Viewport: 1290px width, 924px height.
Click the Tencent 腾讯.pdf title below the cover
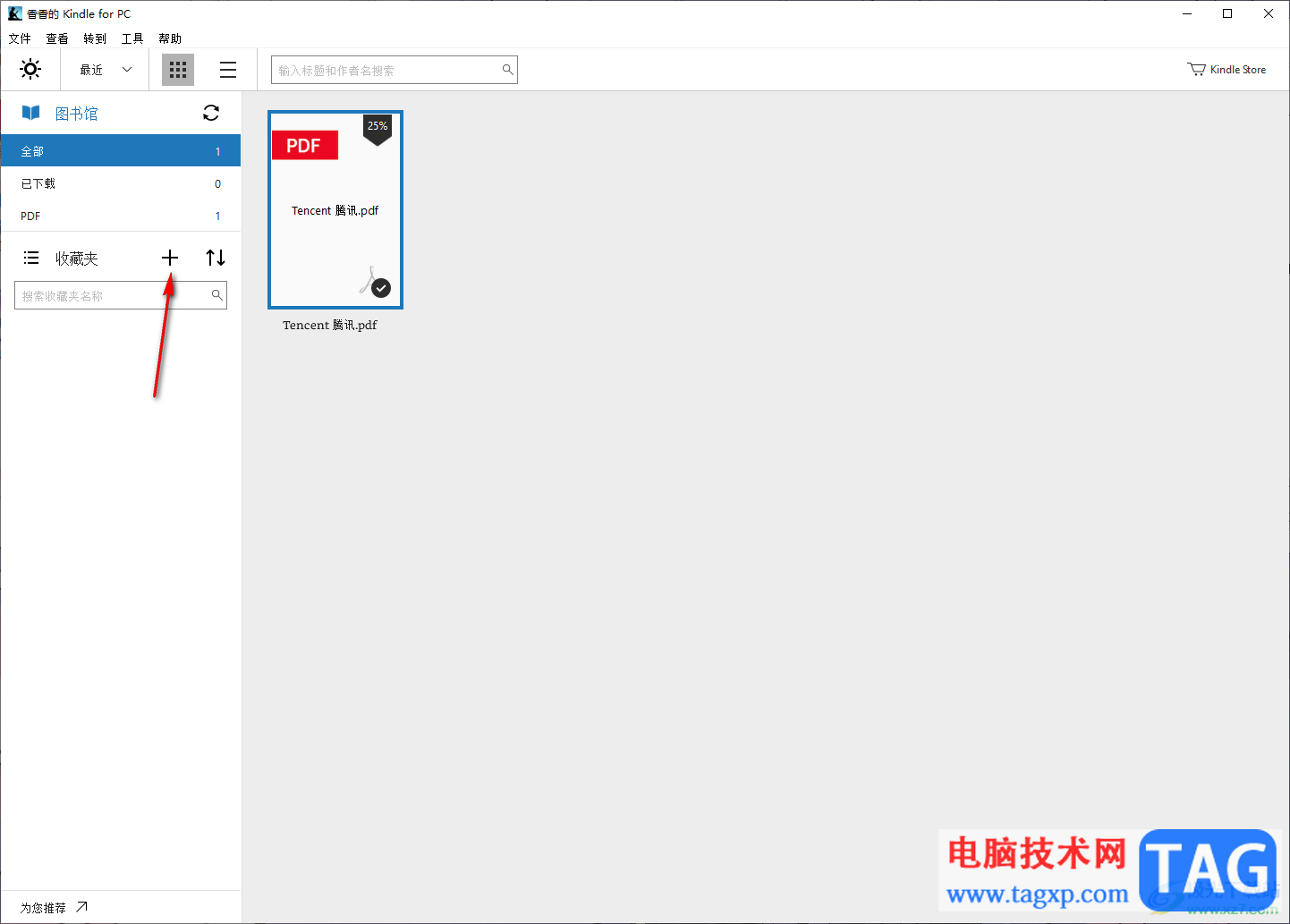tap(330, 325)
